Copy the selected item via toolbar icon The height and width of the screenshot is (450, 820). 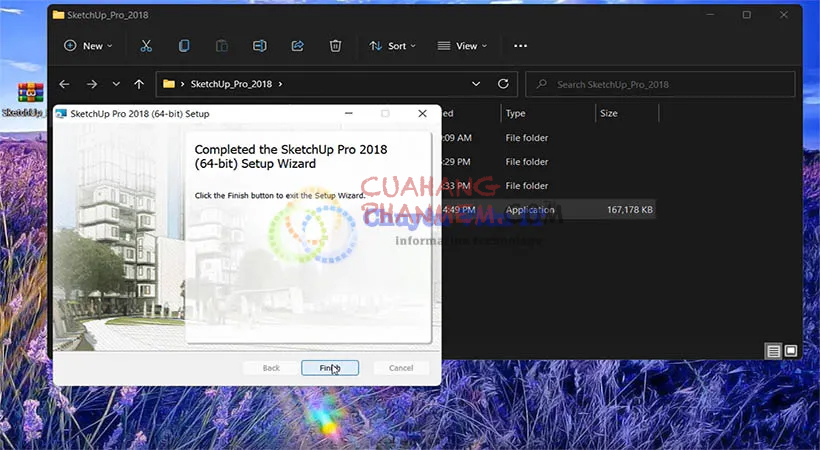tap(184, 46)
